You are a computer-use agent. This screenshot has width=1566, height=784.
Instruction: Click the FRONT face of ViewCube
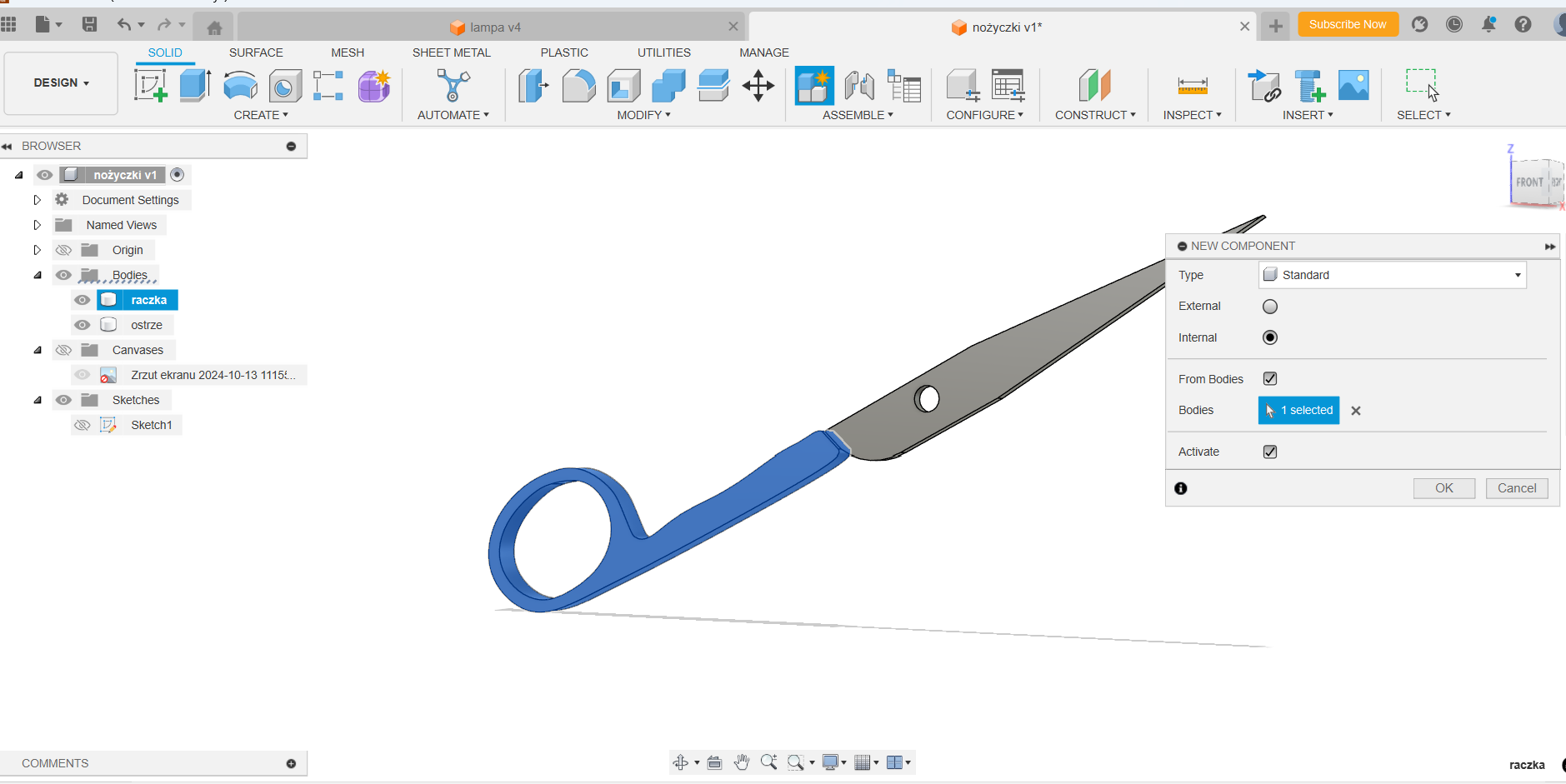click(1529, 182)
